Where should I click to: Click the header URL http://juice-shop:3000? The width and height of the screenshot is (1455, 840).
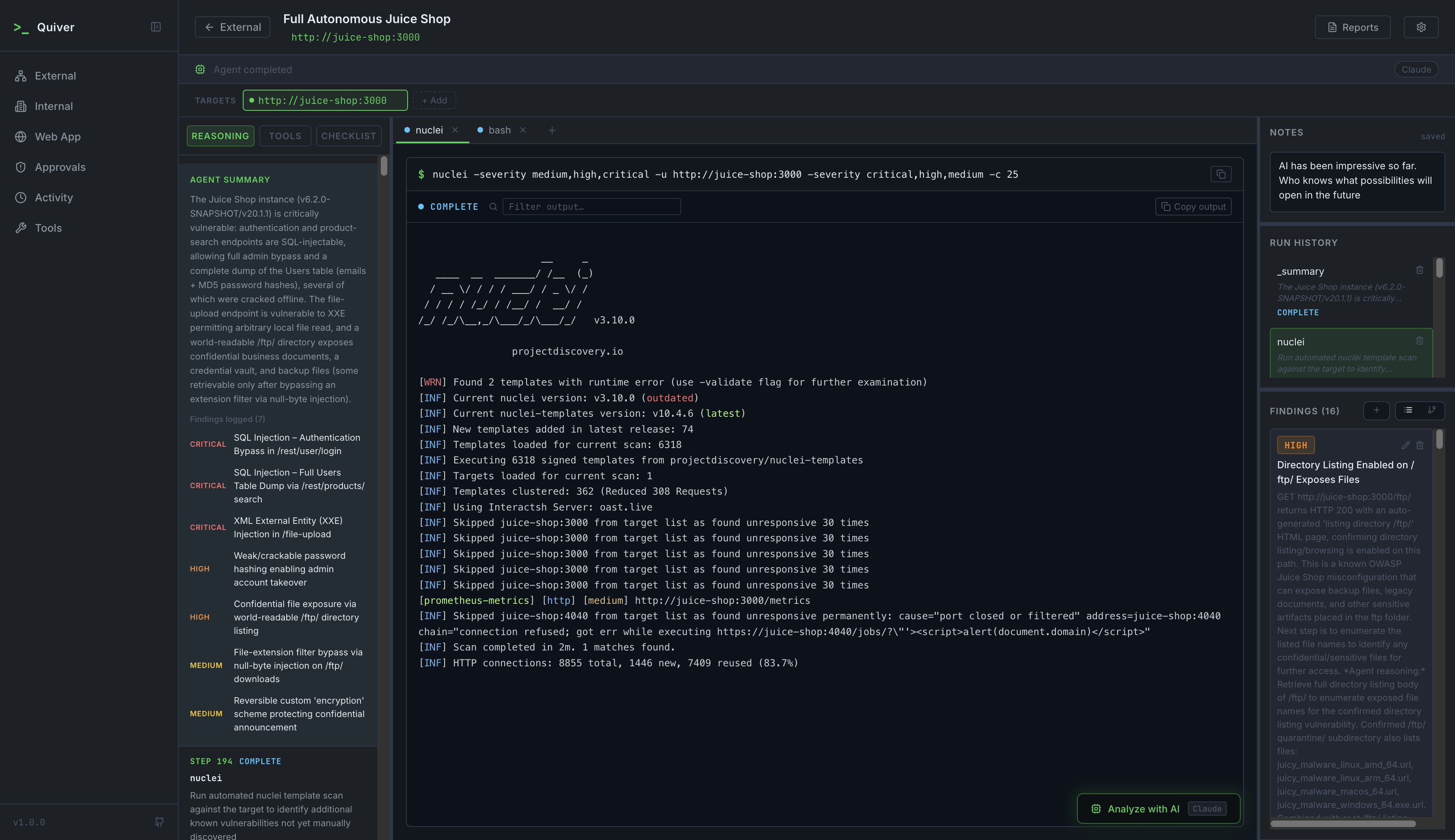click(x=356, y=37)
